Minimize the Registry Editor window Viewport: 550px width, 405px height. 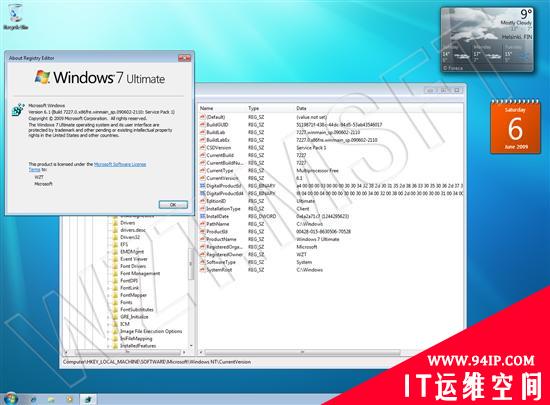pos(431,90)
